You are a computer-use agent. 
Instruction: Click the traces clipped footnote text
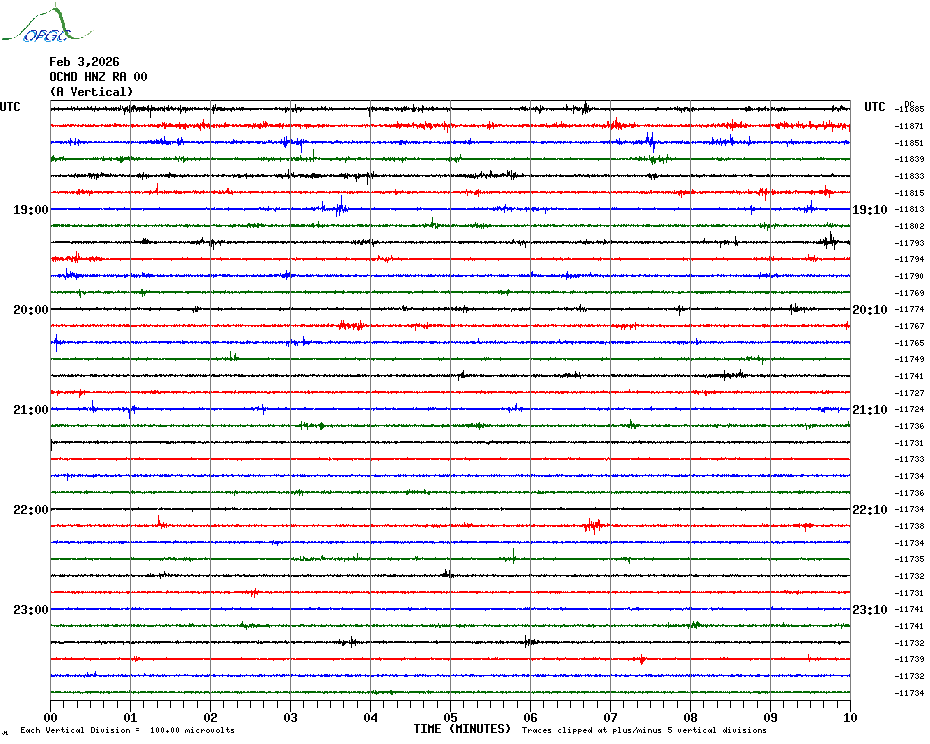pos(644,731)
